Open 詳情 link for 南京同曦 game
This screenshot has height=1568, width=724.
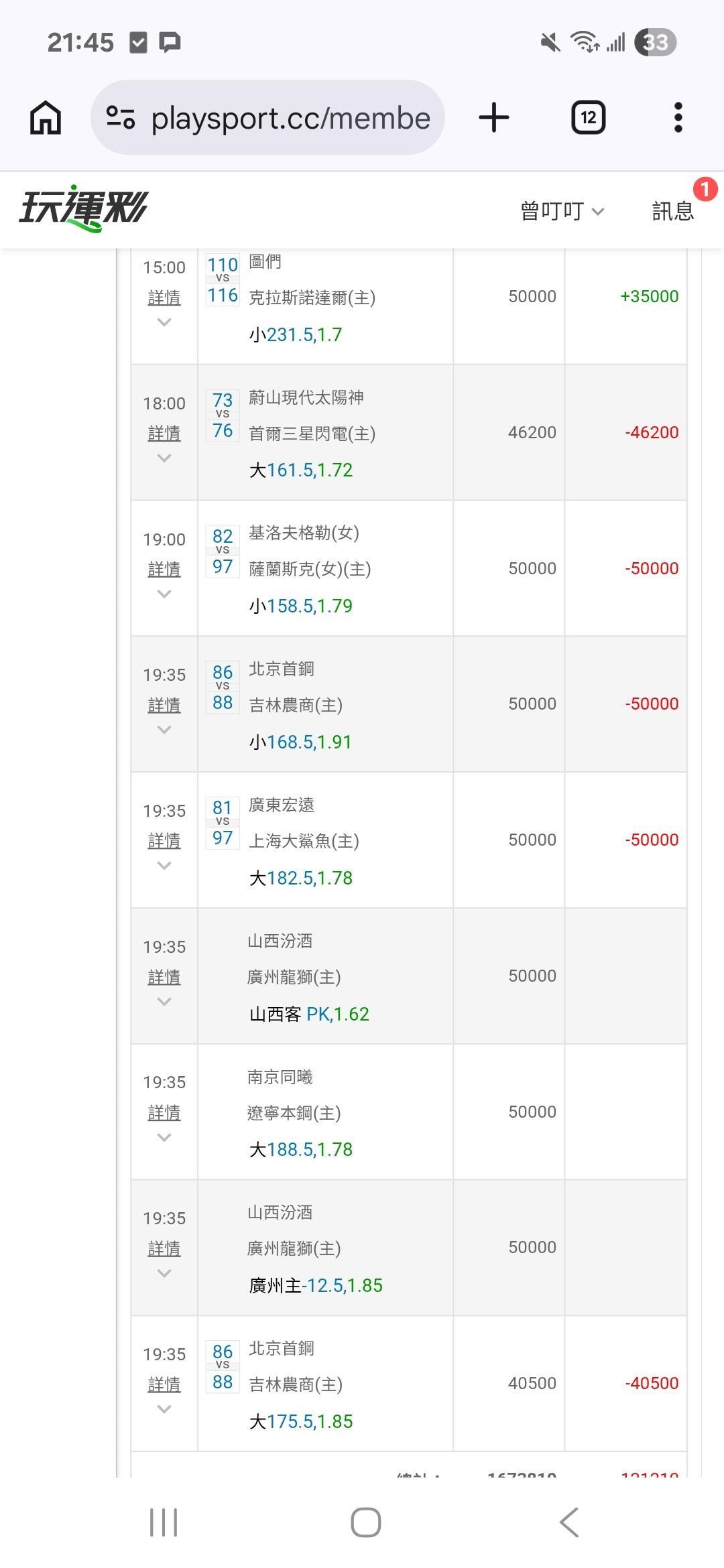(164, 1112)
